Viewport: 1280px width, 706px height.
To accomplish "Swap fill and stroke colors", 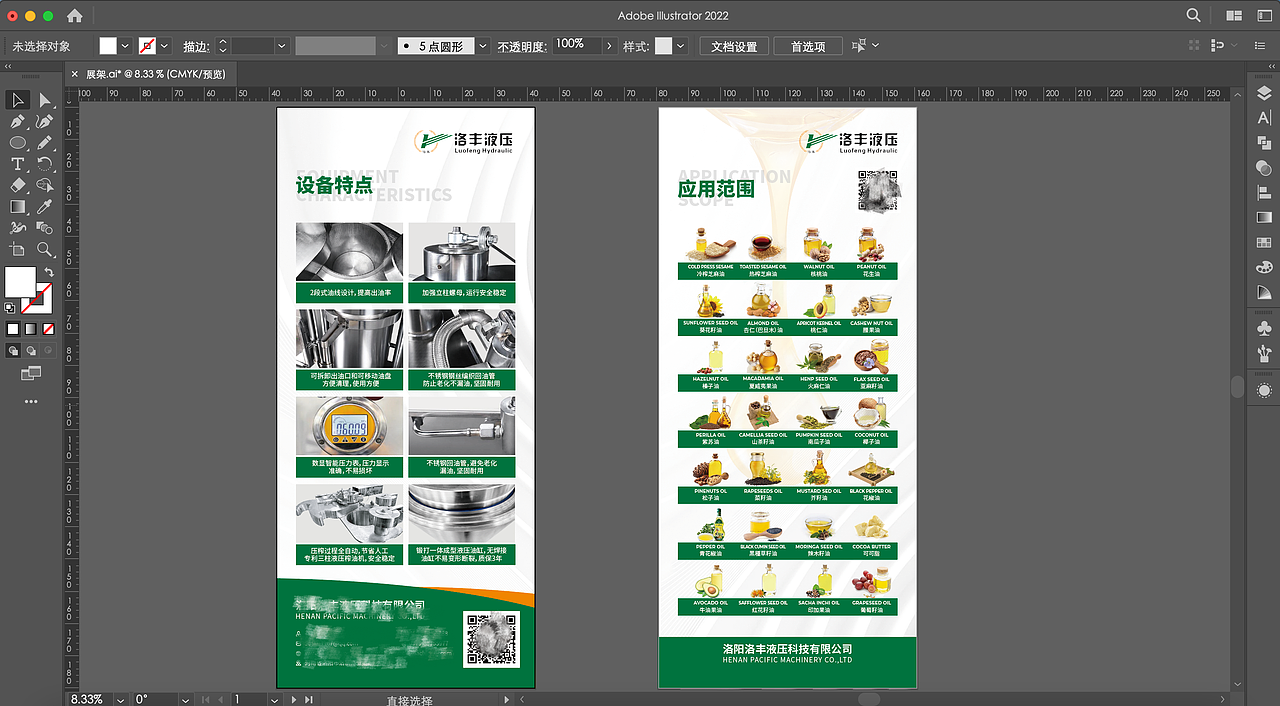I will tap(48, 273).
